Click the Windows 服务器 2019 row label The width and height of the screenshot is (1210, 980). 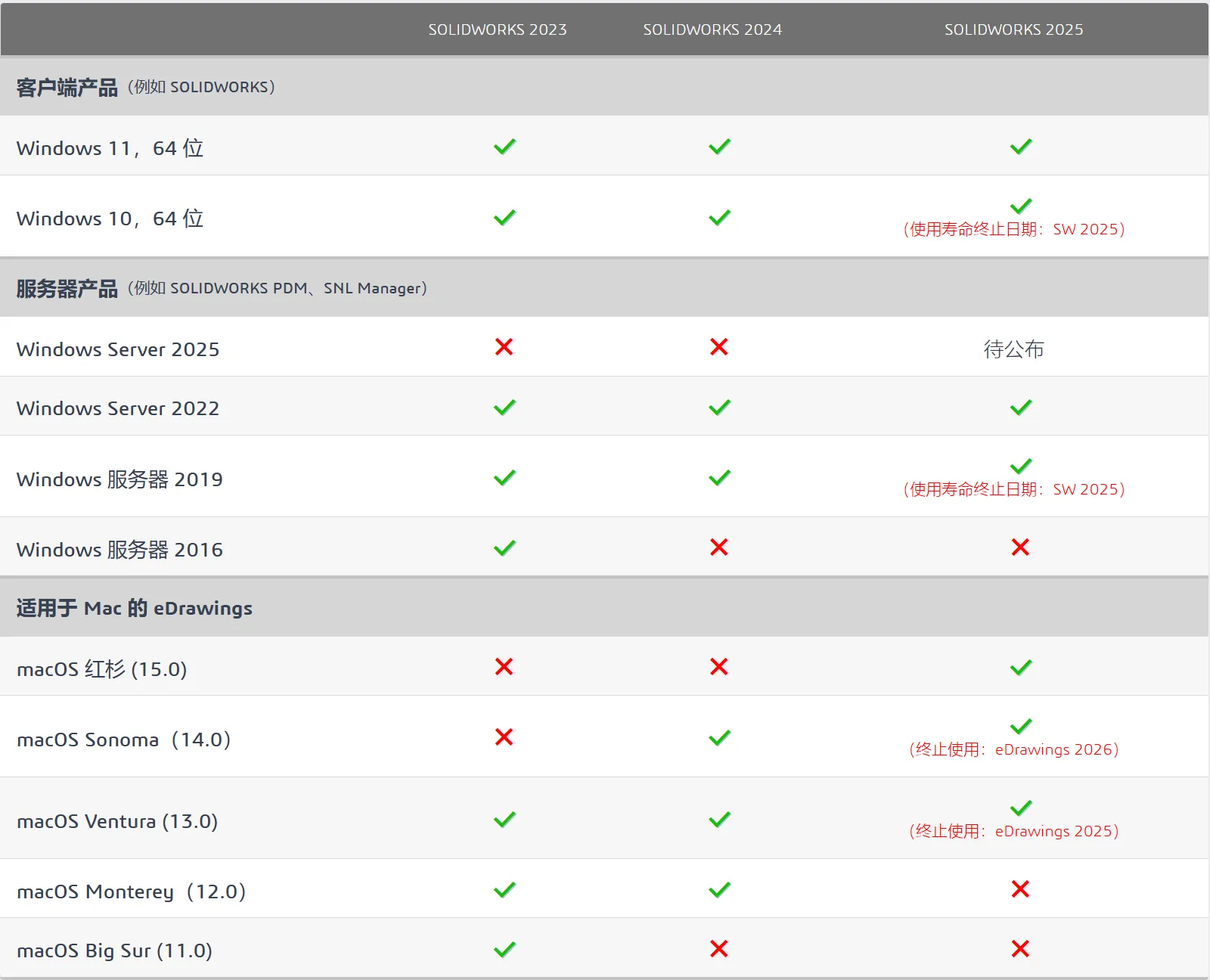pos(119,479)
